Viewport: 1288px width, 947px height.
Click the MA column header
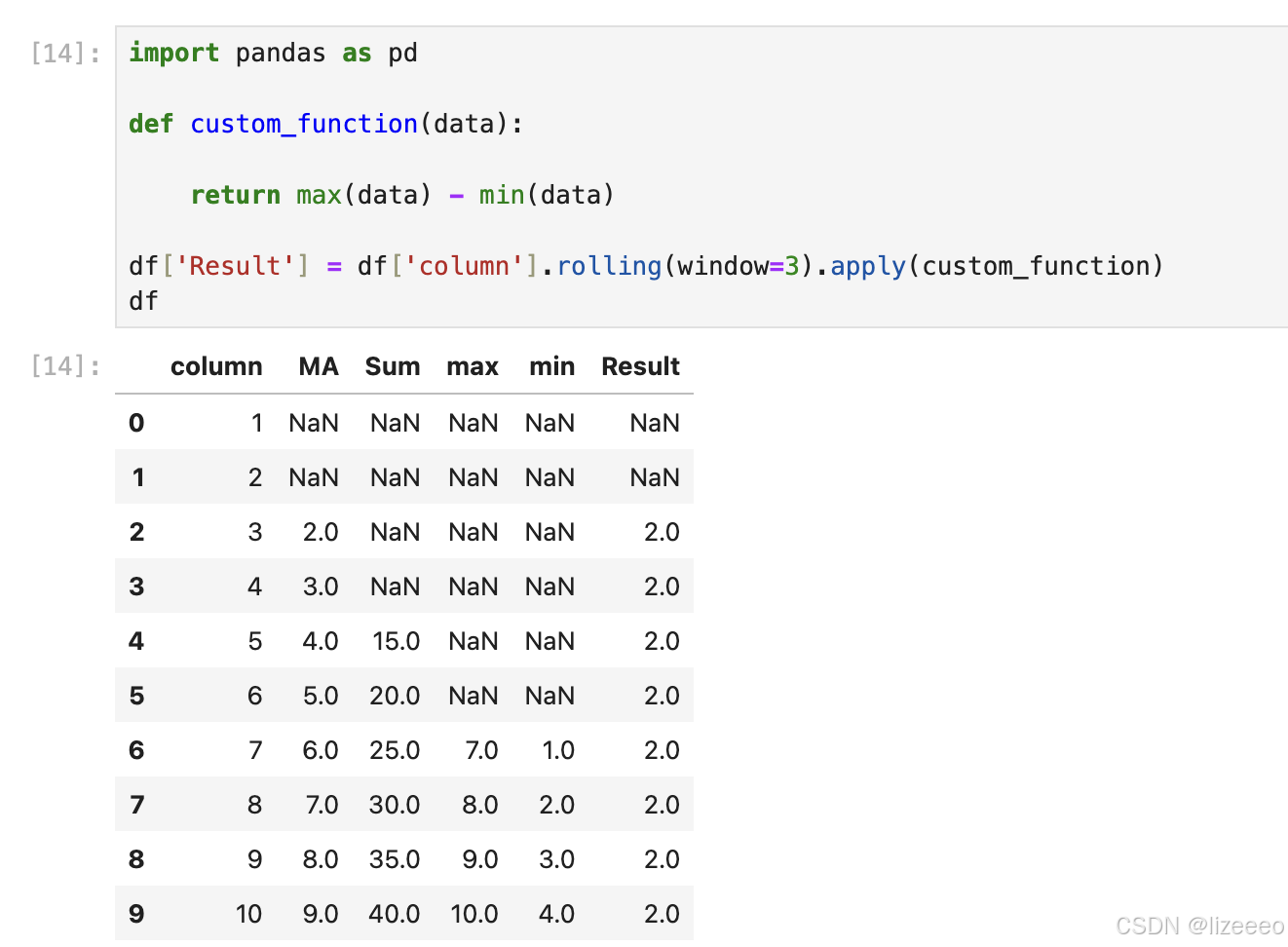tap(319, 367)
